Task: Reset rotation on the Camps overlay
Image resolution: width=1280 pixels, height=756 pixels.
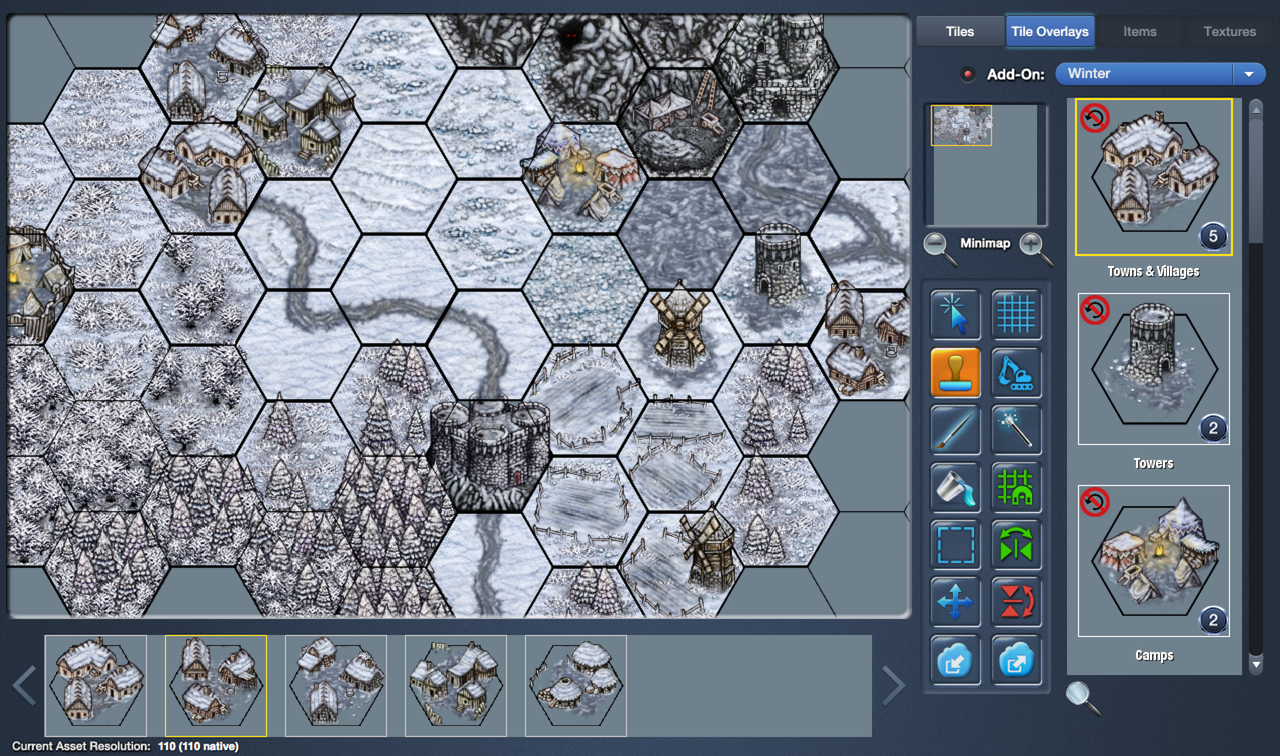Action: [1095, 503]
